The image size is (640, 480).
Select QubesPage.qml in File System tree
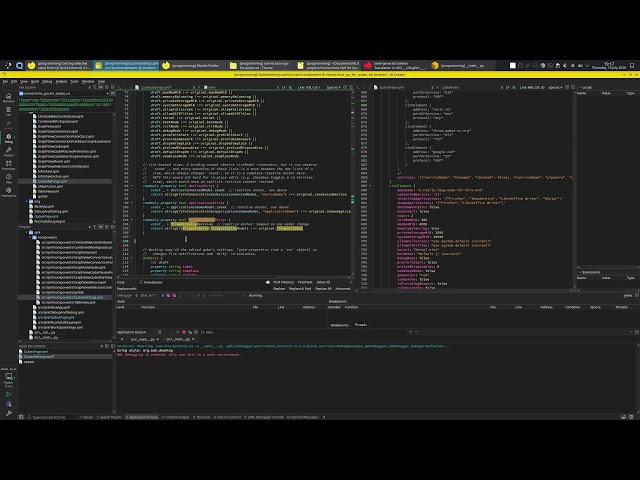tap(46, 216)
